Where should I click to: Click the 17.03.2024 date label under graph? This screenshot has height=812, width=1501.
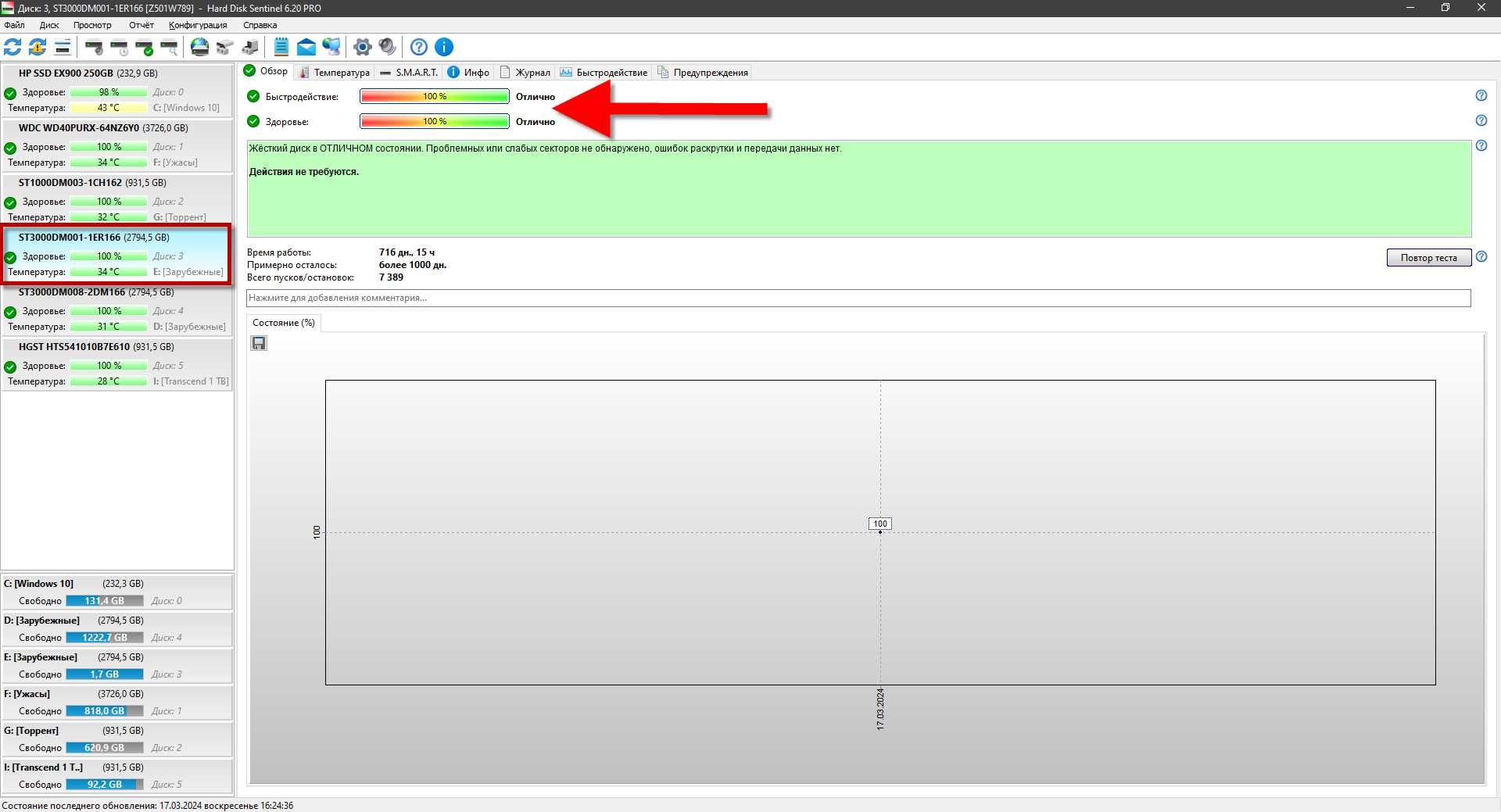(880, 709)
